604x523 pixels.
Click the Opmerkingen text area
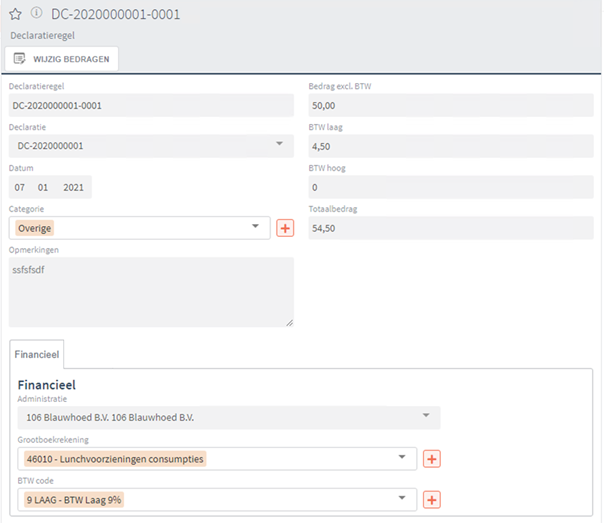150,291
